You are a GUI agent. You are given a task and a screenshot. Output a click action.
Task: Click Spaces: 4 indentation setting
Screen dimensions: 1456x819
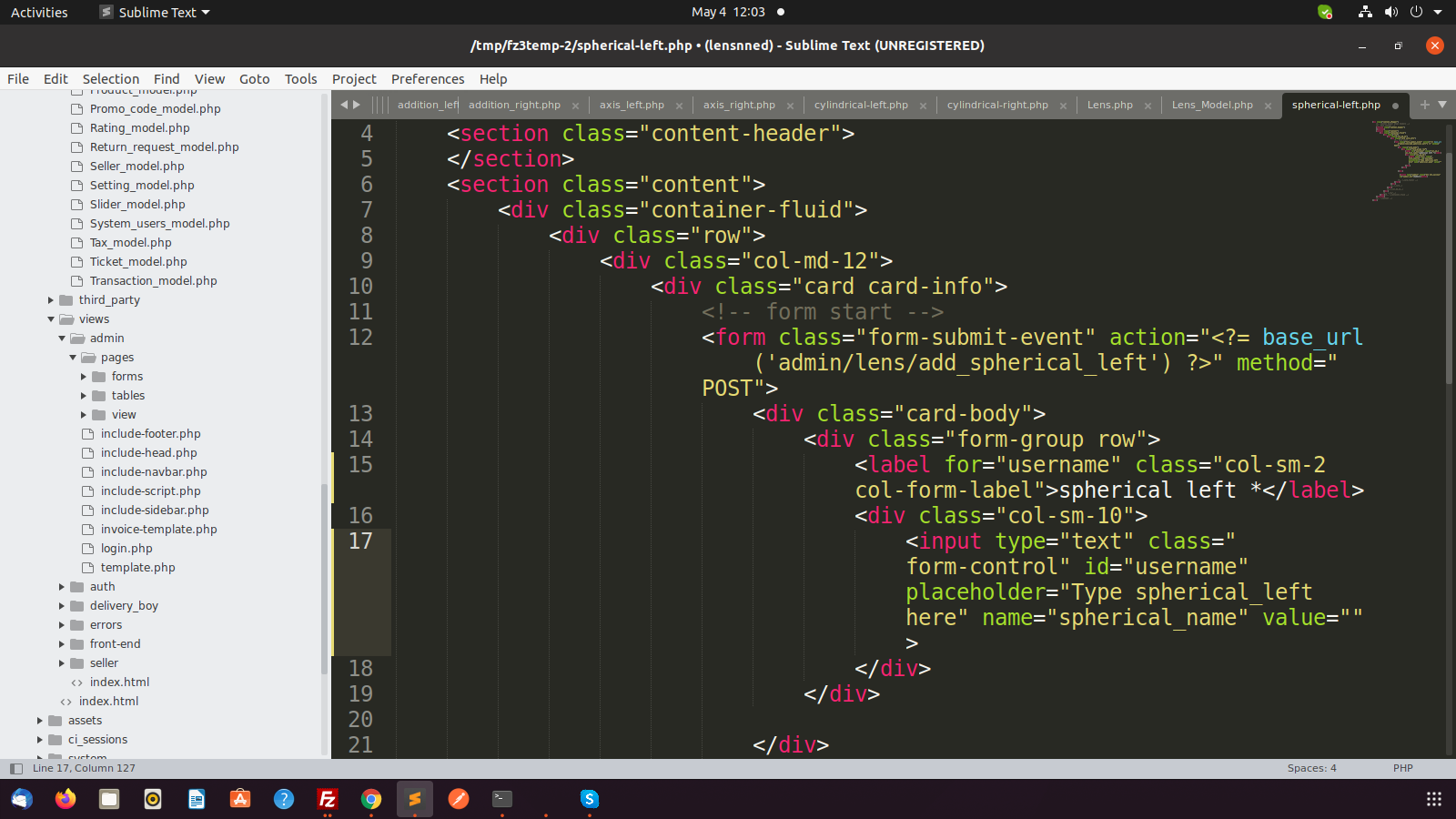pyautogui.click(x=1311, y=768)
